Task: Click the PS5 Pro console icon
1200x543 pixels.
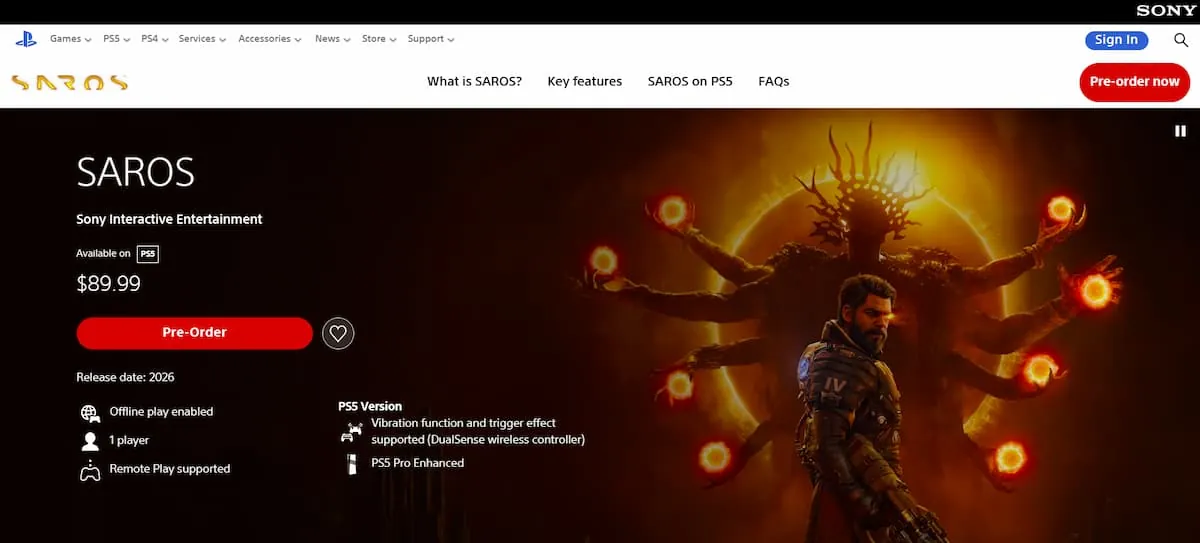Action: click(351, 463)
